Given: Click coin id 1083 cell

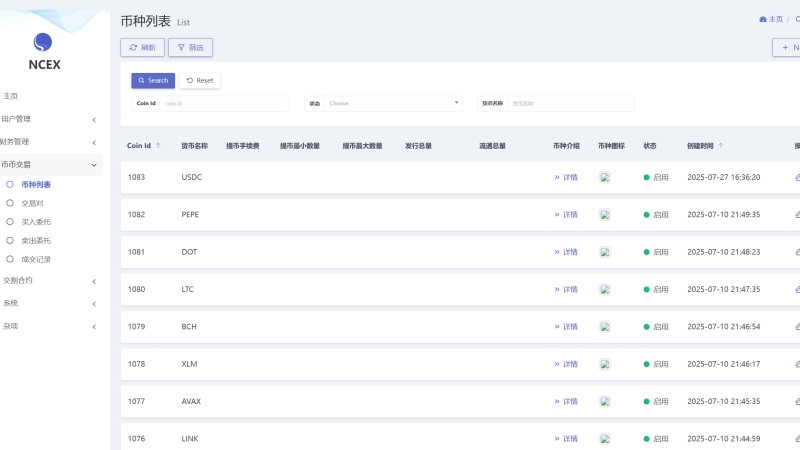Looking at the screenshot, I should [x=136, y=177].
